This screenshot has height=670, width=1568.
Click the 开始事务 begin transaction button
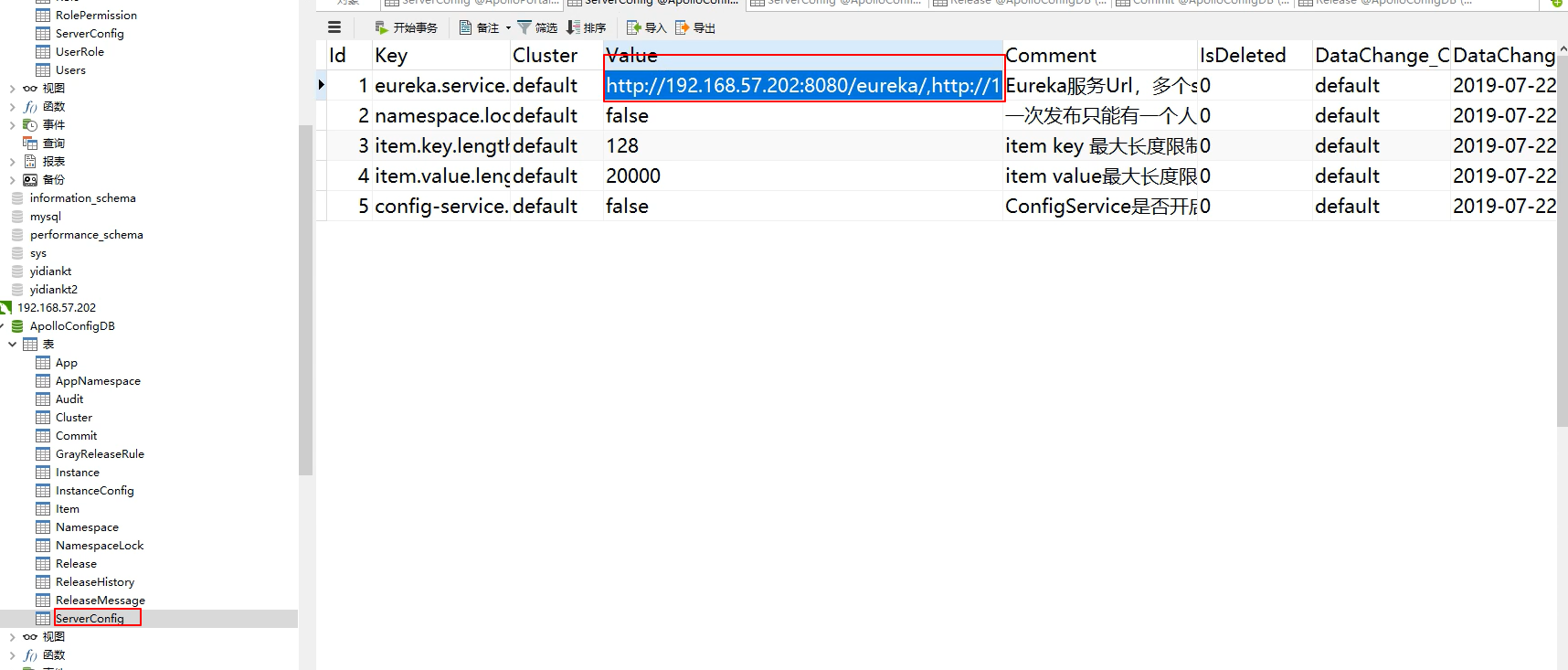407,27
